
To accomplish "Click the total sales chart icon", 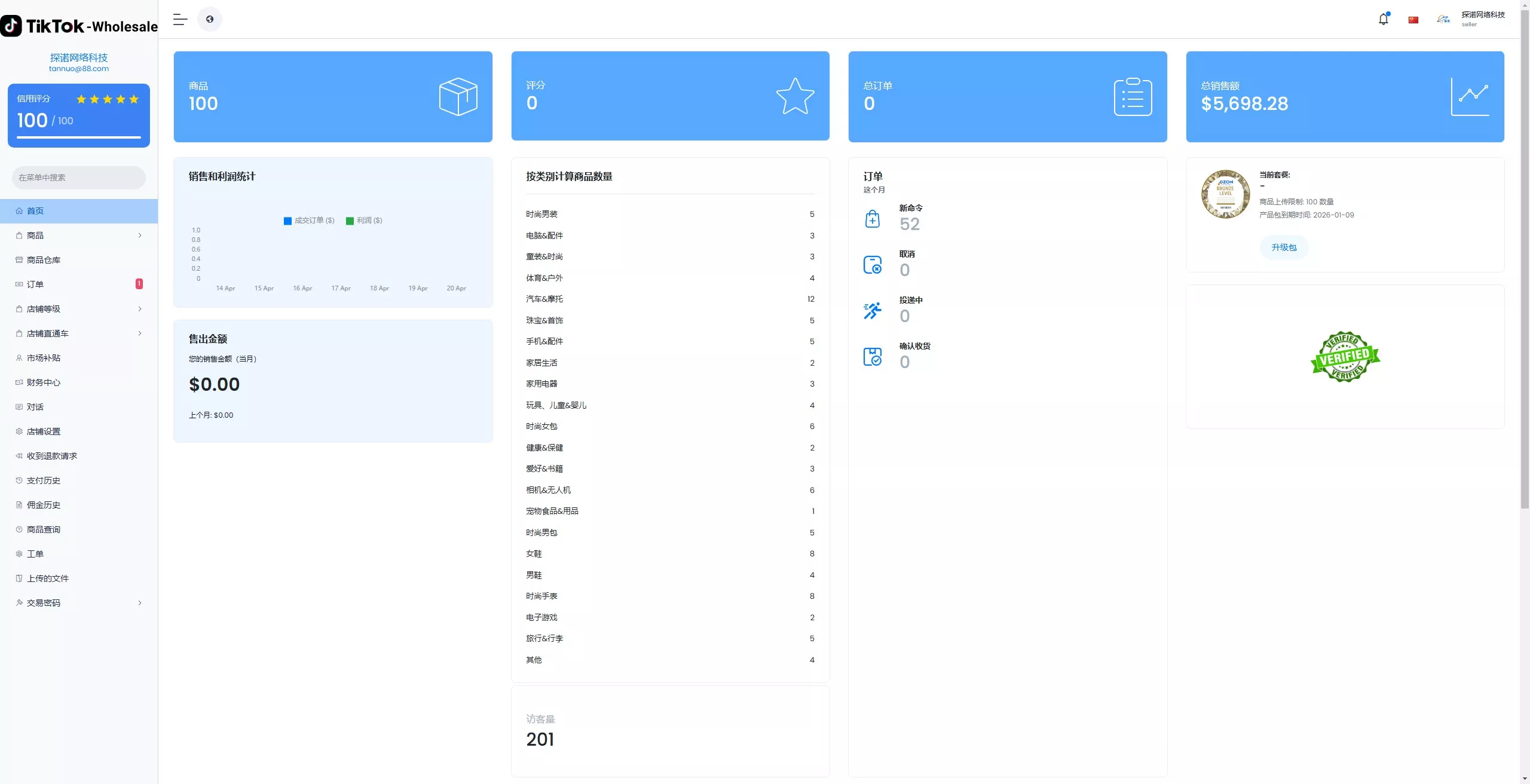I will pos(1470,97).
